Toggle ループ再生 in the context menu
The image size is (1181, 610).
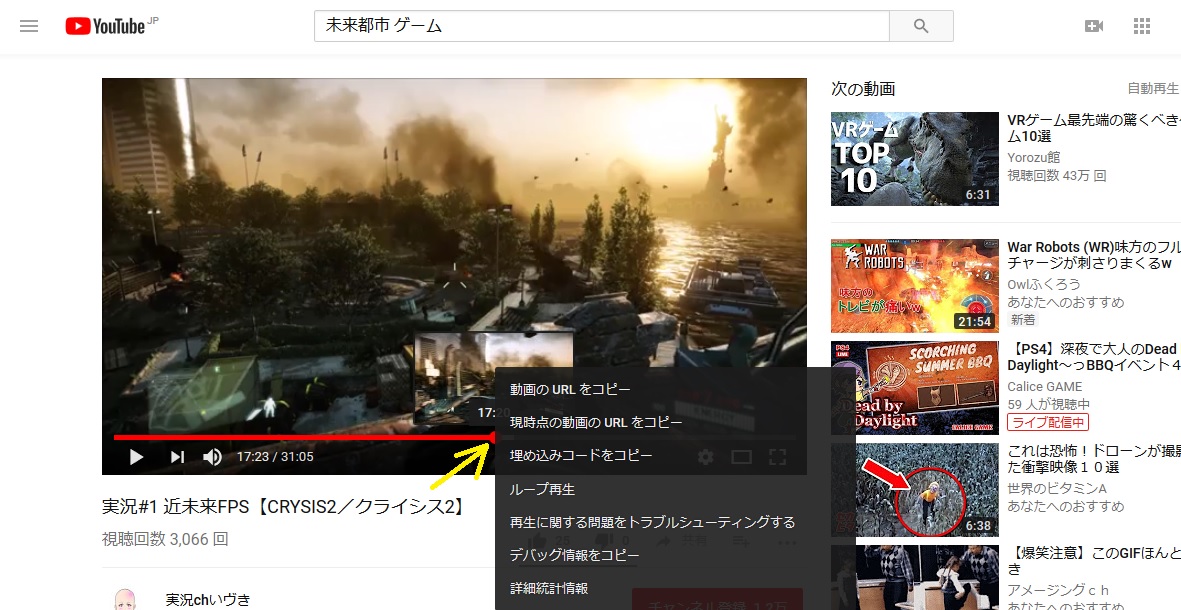[x=542, y=489]
